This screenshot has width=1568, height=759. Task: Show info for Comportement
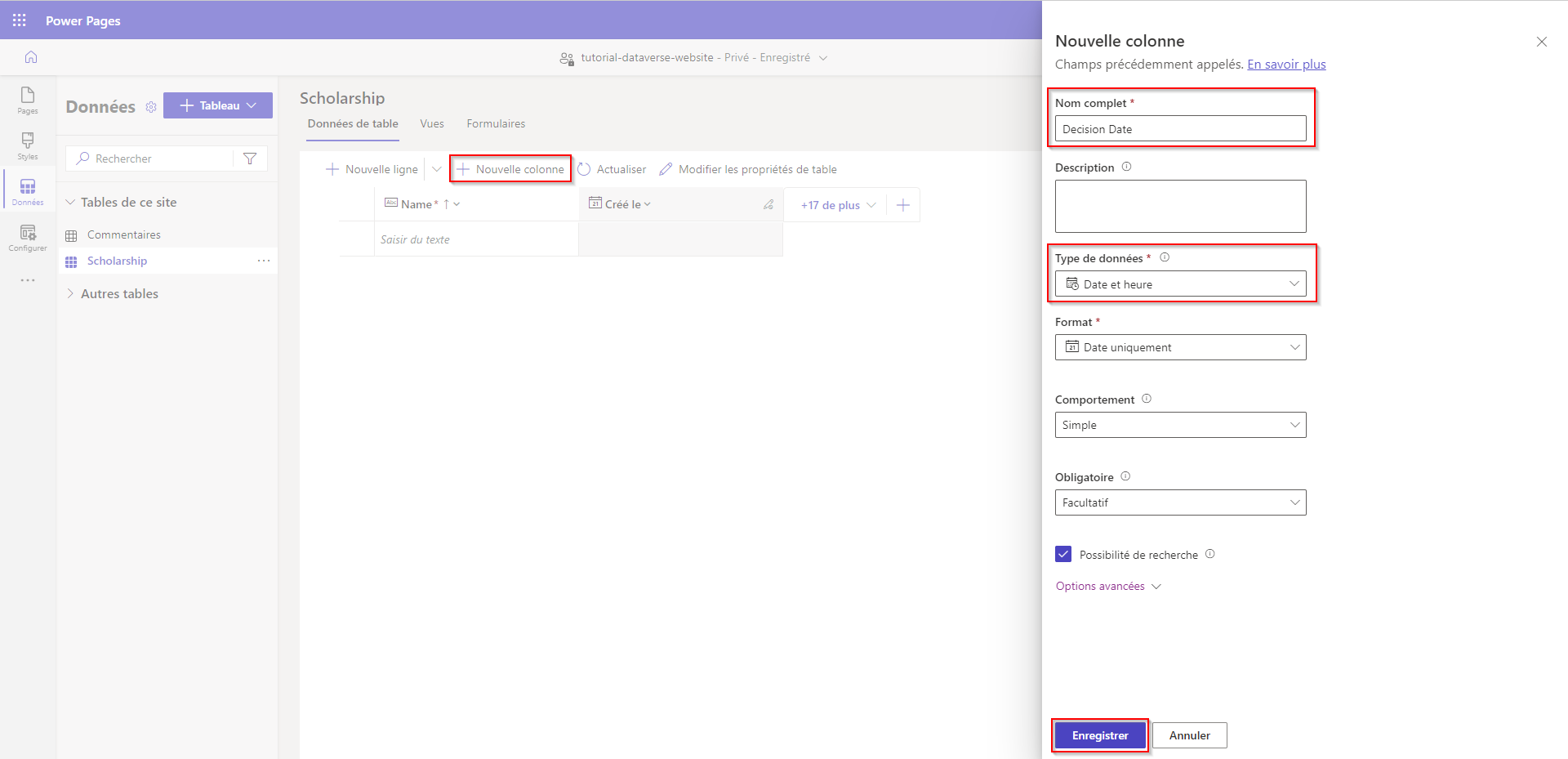[1147, 399]
